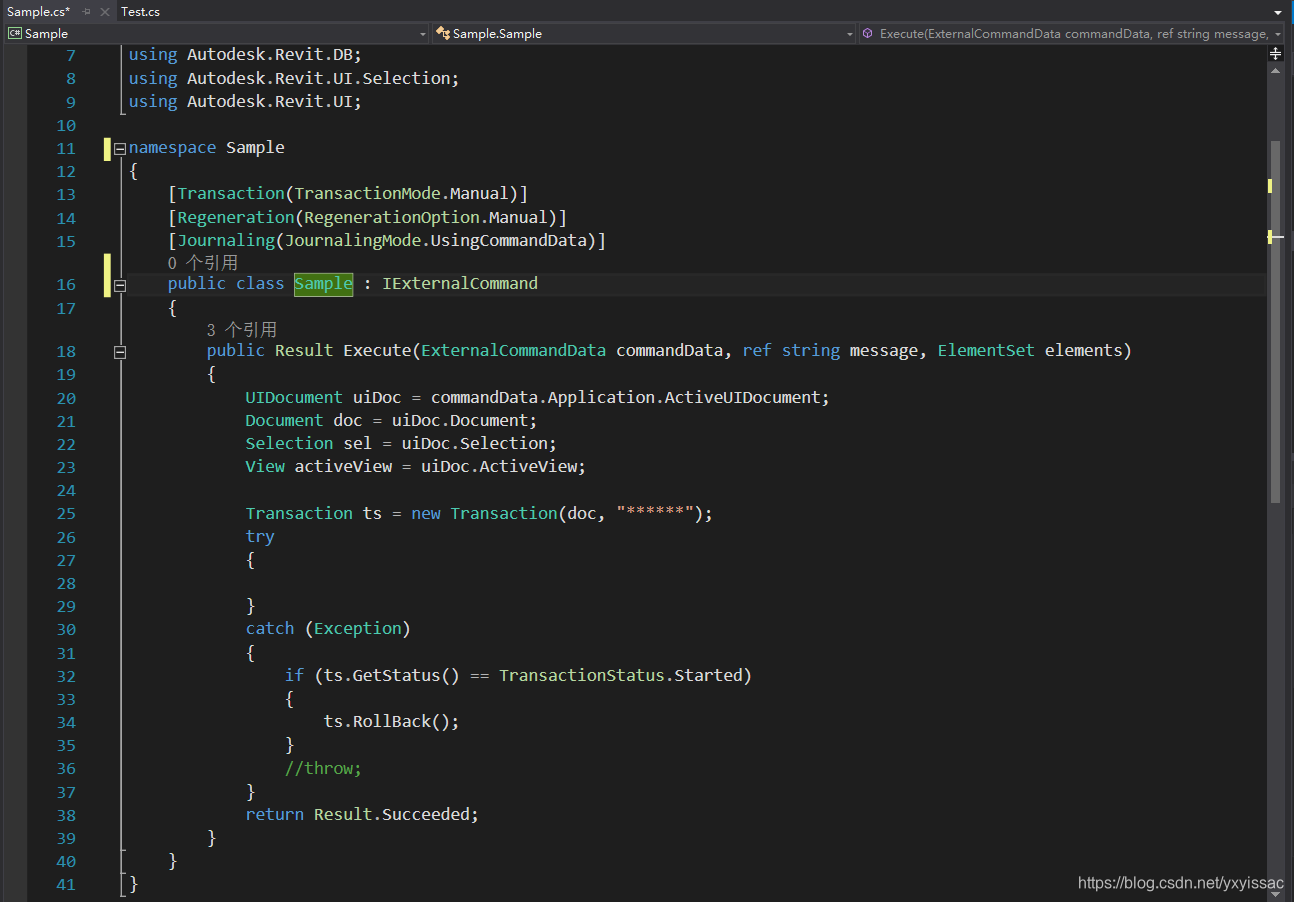Click the "******" string literal
The width and height of the screenshot is (1294, 902).
655,513
